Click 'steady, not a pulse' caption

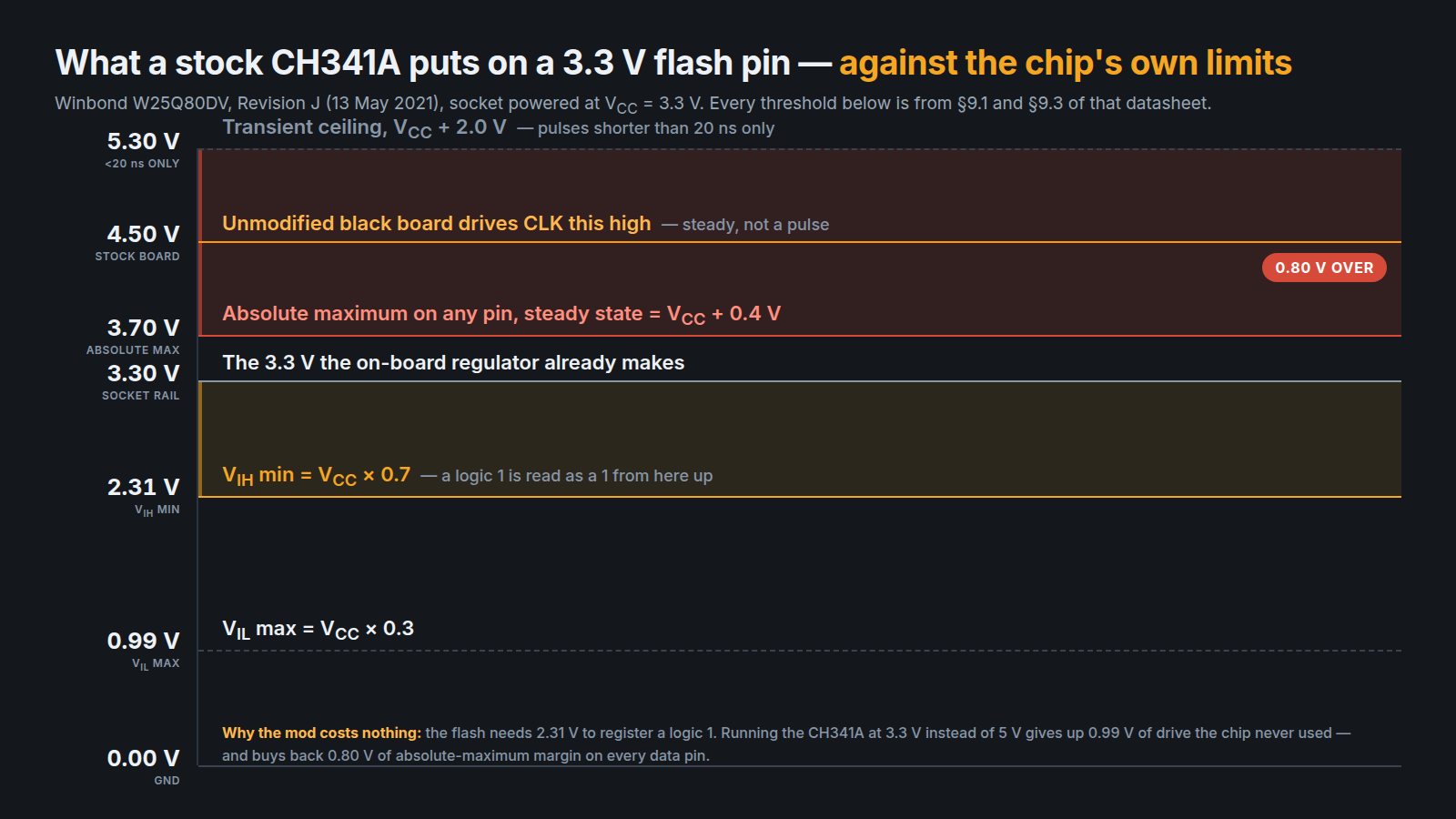[755, 225]
